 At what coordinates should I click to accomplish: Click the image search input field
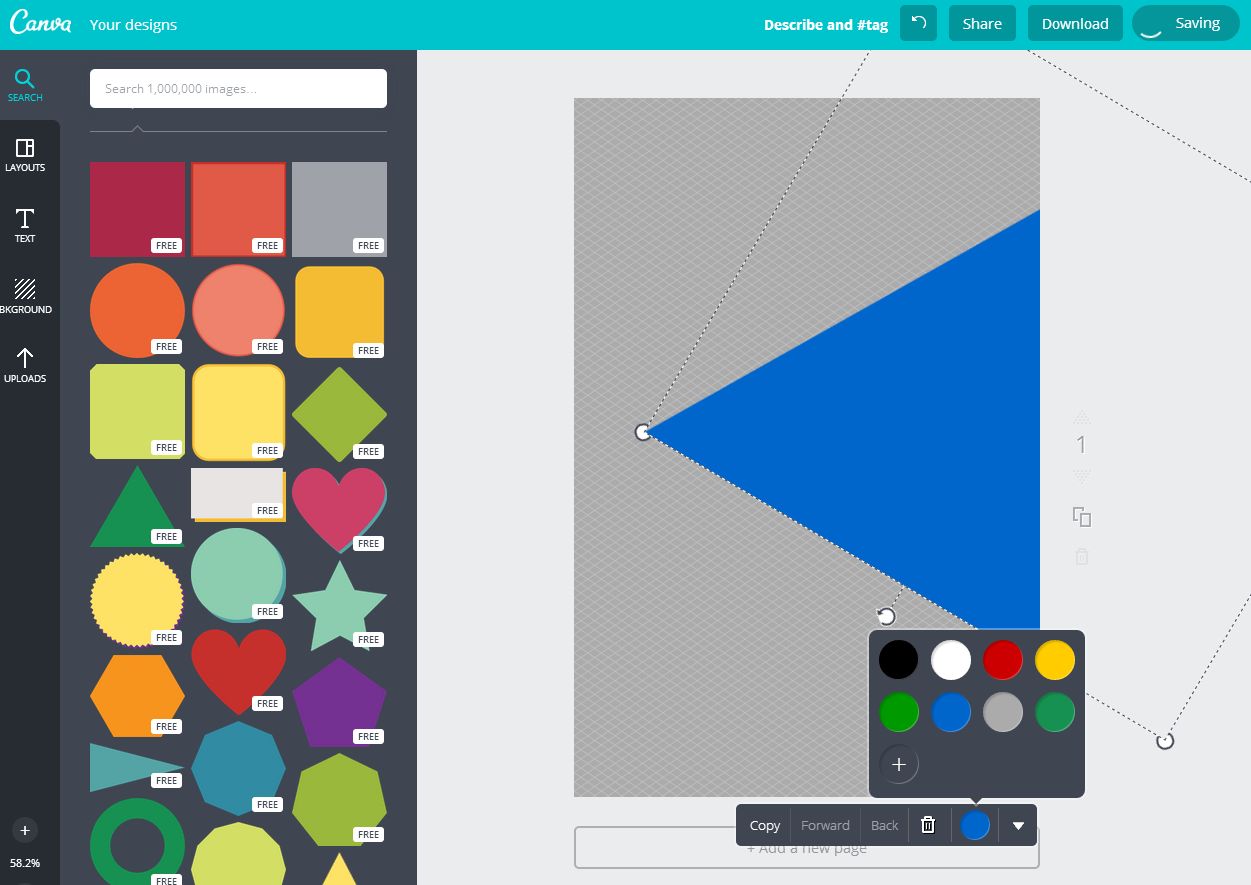click(238, 88)
